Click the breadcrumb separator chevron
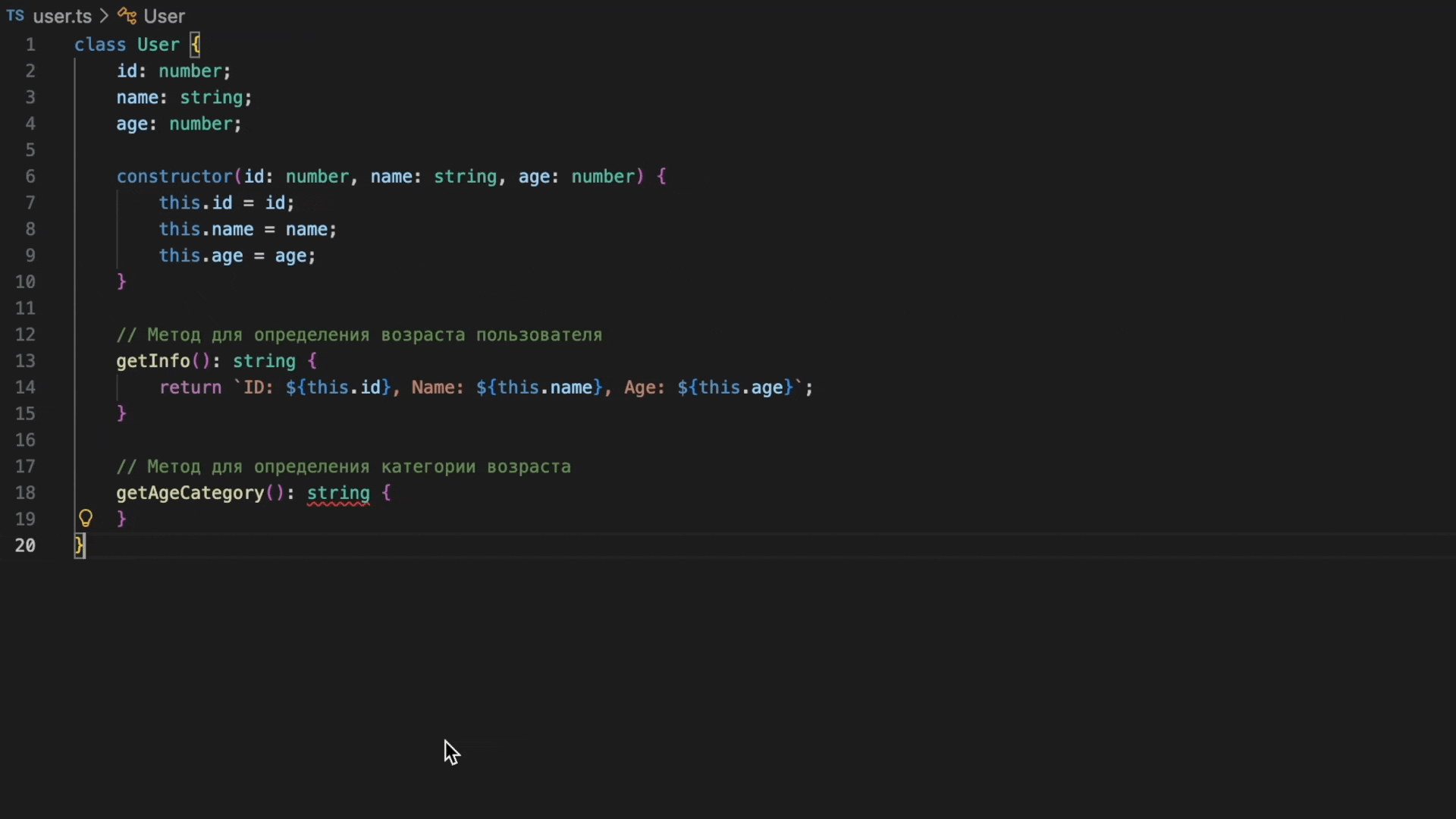Image resolution: width=1456 pixels, height=819 pixels. tap(104, 16)
